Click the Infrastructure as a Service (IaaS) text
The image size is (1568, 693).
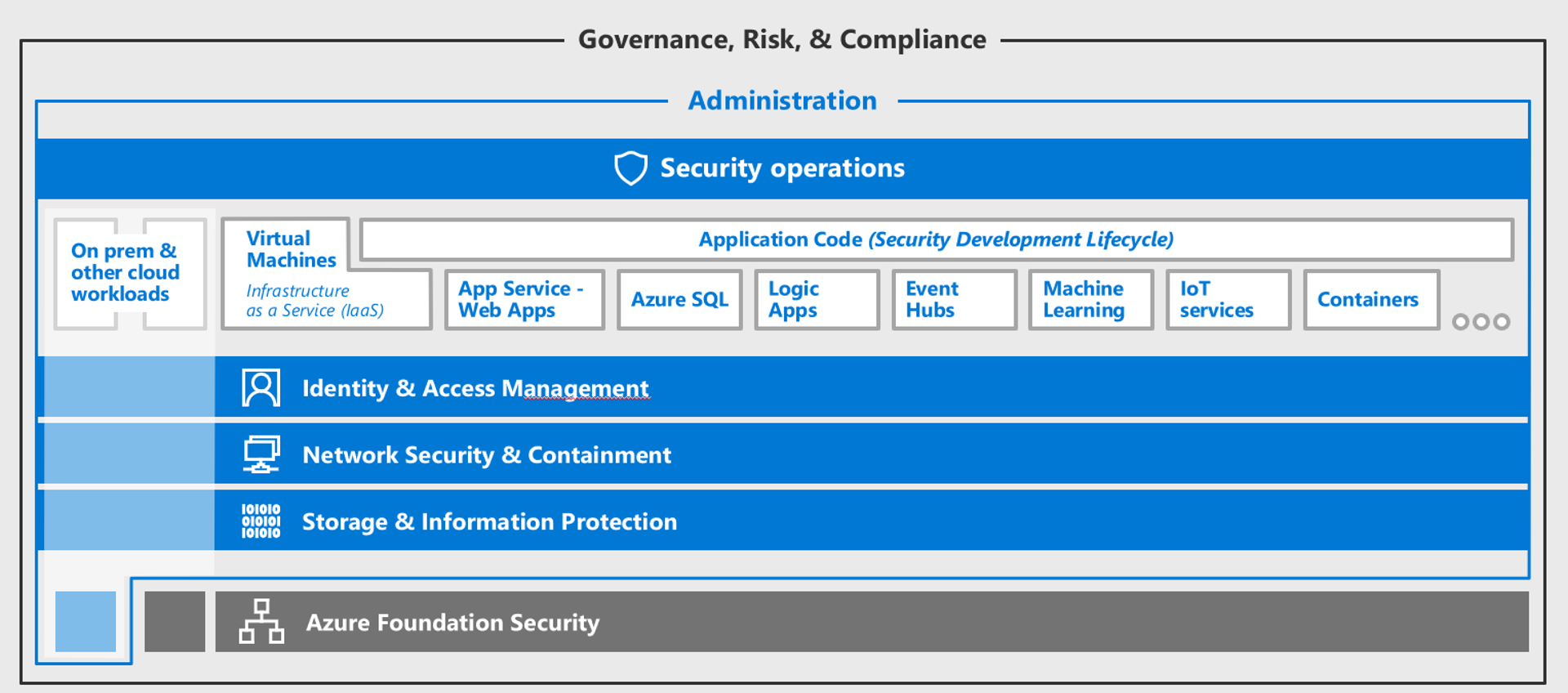tap(314, 301)
